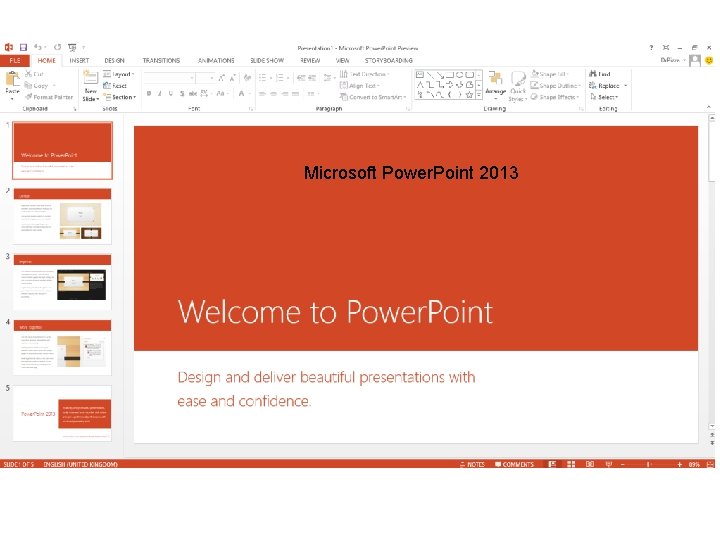Click the Find binoculars button

coord(600,74)
